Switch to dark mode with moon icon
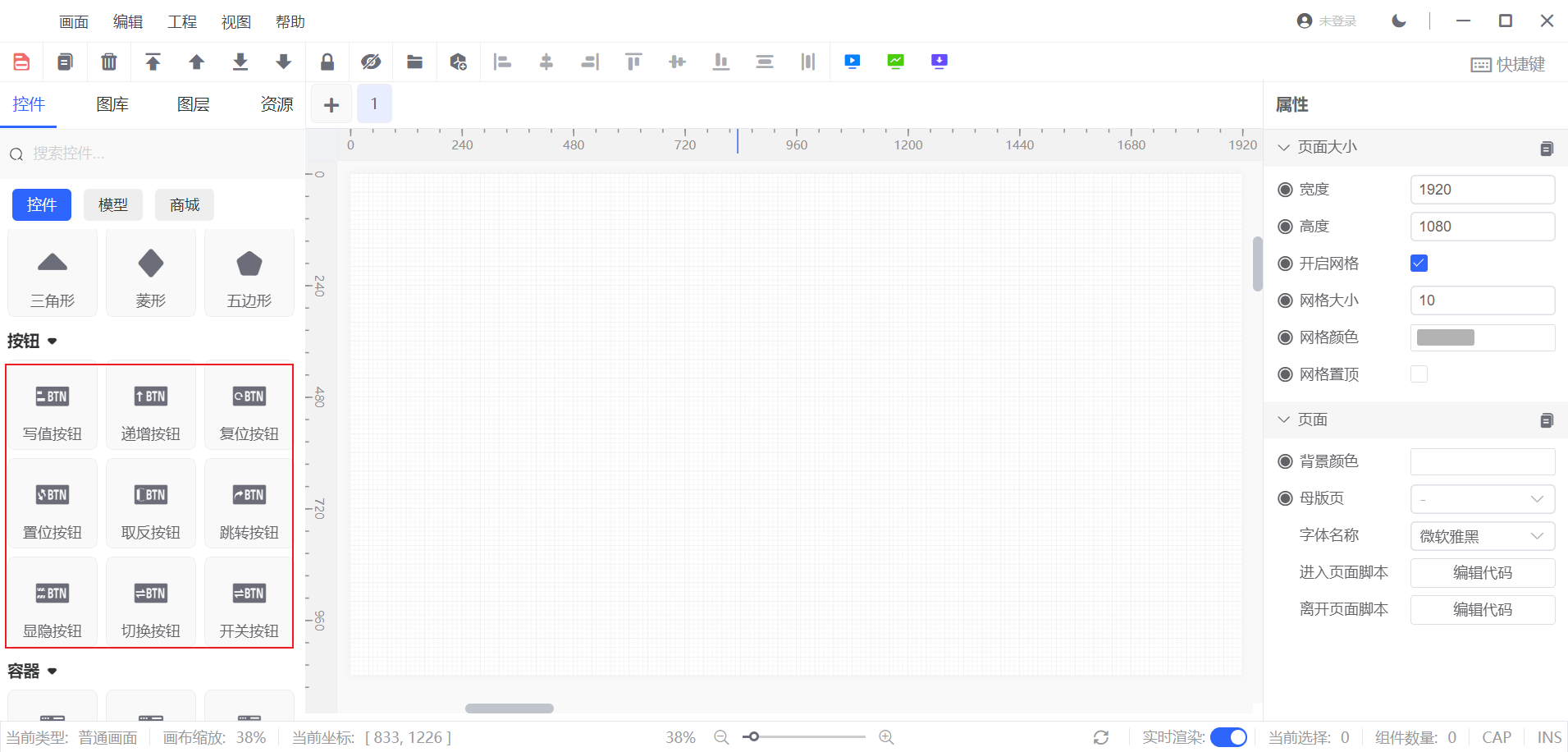1568x752 pixels. tap(1399, 21)
